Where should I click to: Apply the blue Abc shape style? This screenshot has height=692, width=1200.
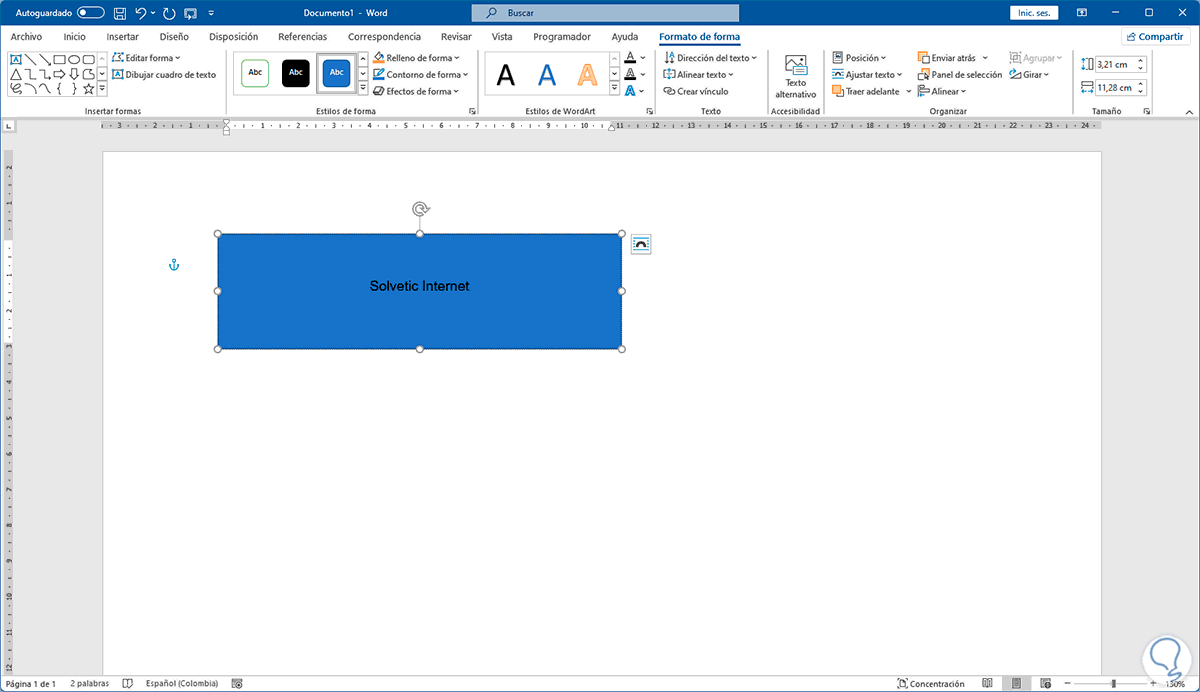click(x=336, y=73)
